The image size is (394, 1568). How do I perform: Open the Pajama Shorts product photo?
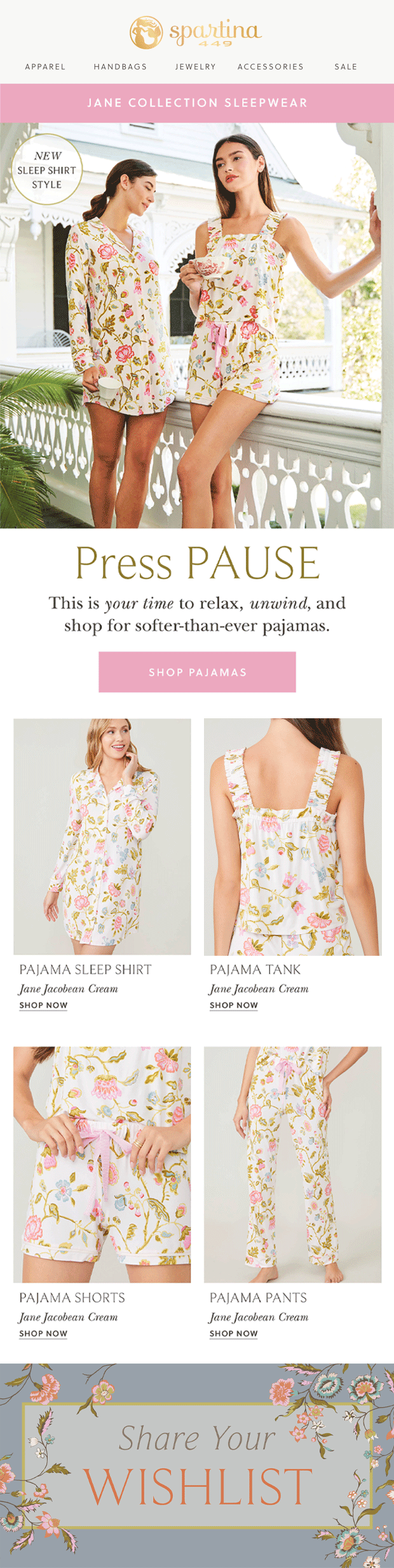102,1165
